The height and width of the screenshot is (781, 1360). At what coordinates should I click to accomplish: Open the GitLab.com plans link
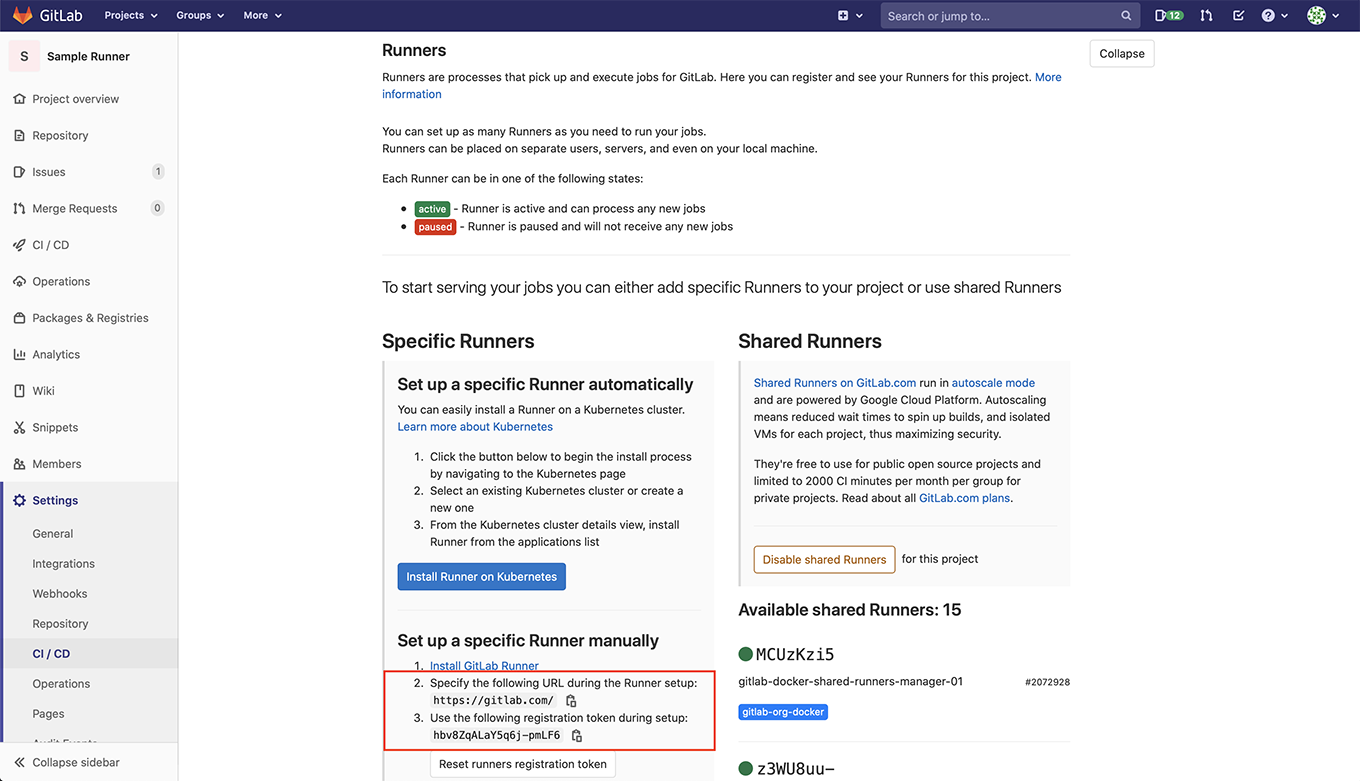tap(965, 498)
